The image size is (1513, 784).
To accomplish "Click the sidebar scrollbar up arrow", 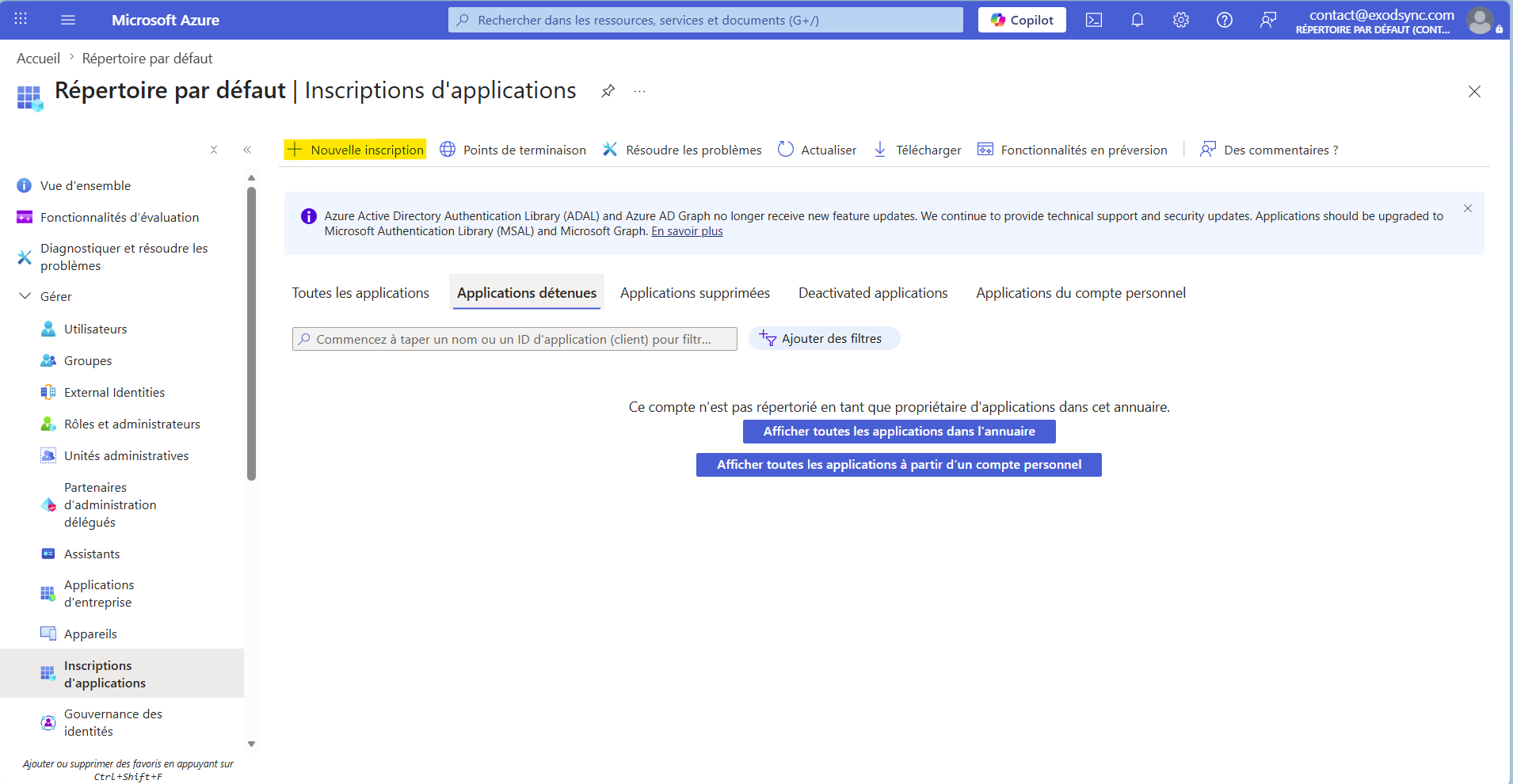I will click(x=251, y=178).
